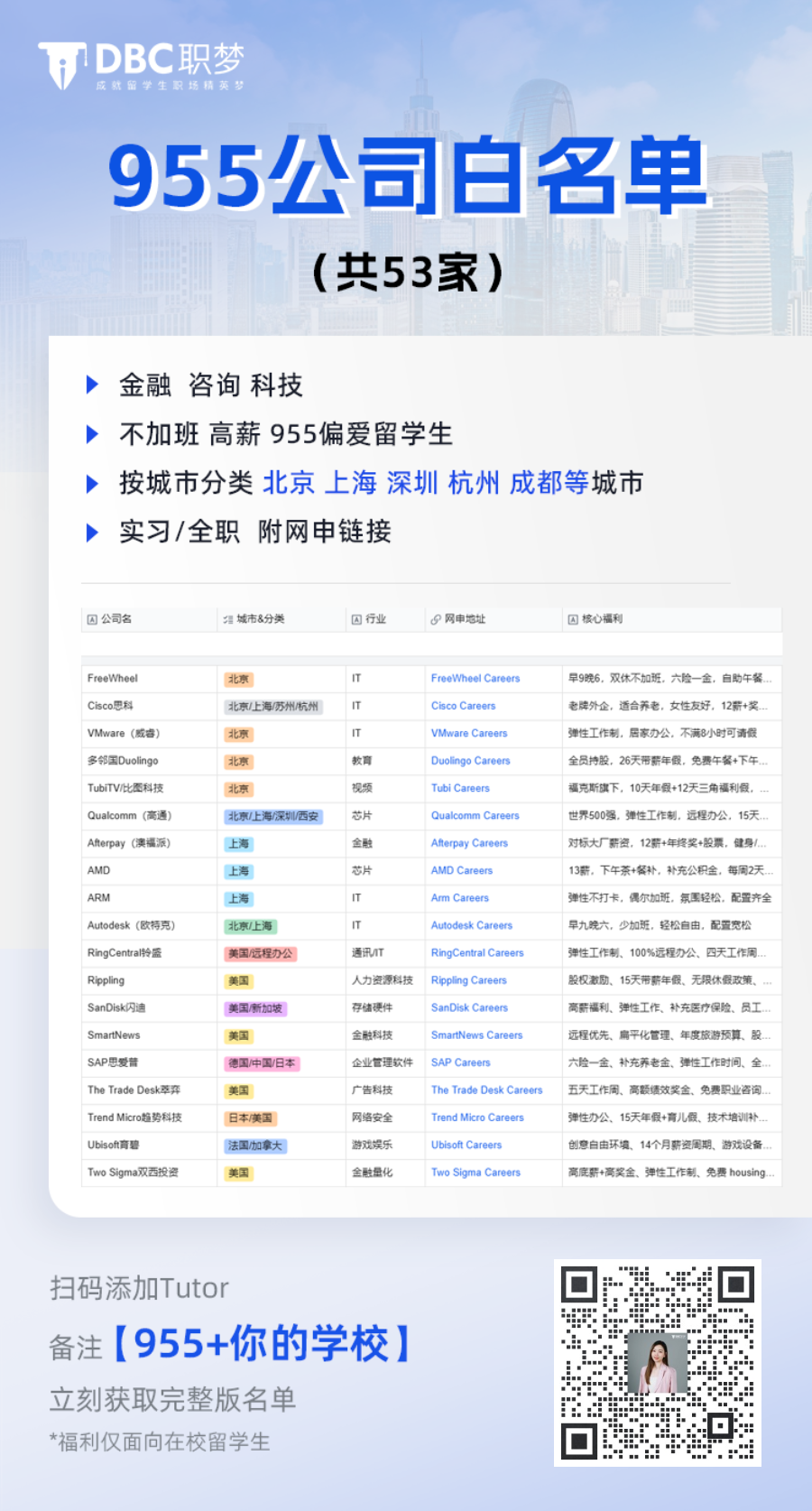The width and height of the screenshot is (812, 1511).
Task: Open the QR code to add Tutor
Action: pyautogui.click(x=658, y=1362)
